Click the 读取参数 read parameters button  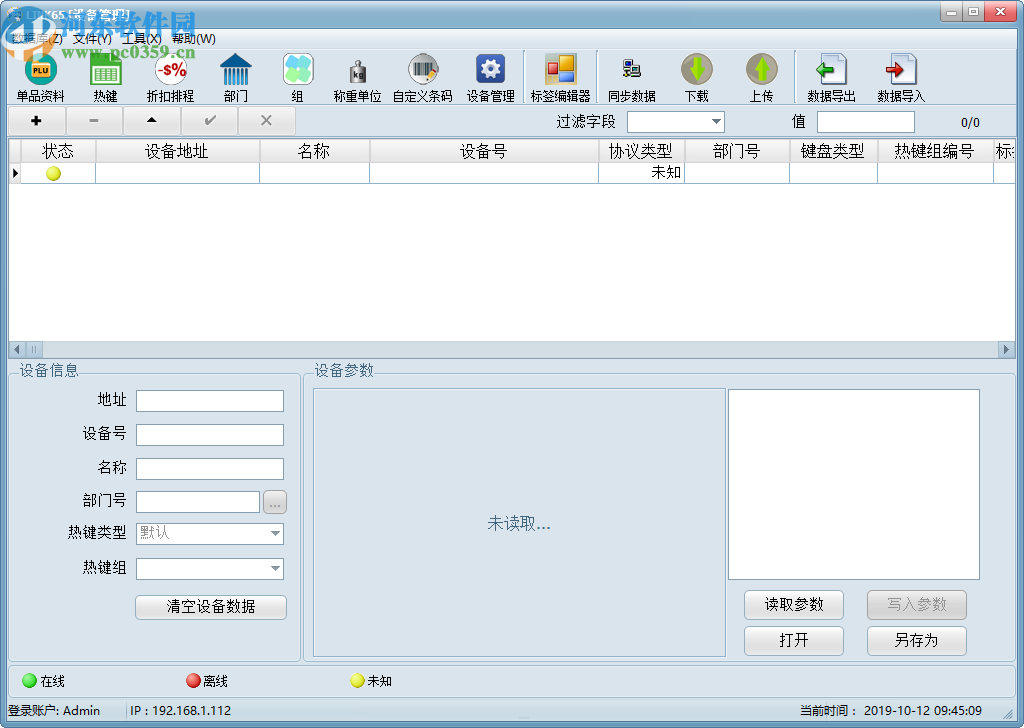point(793,605)
